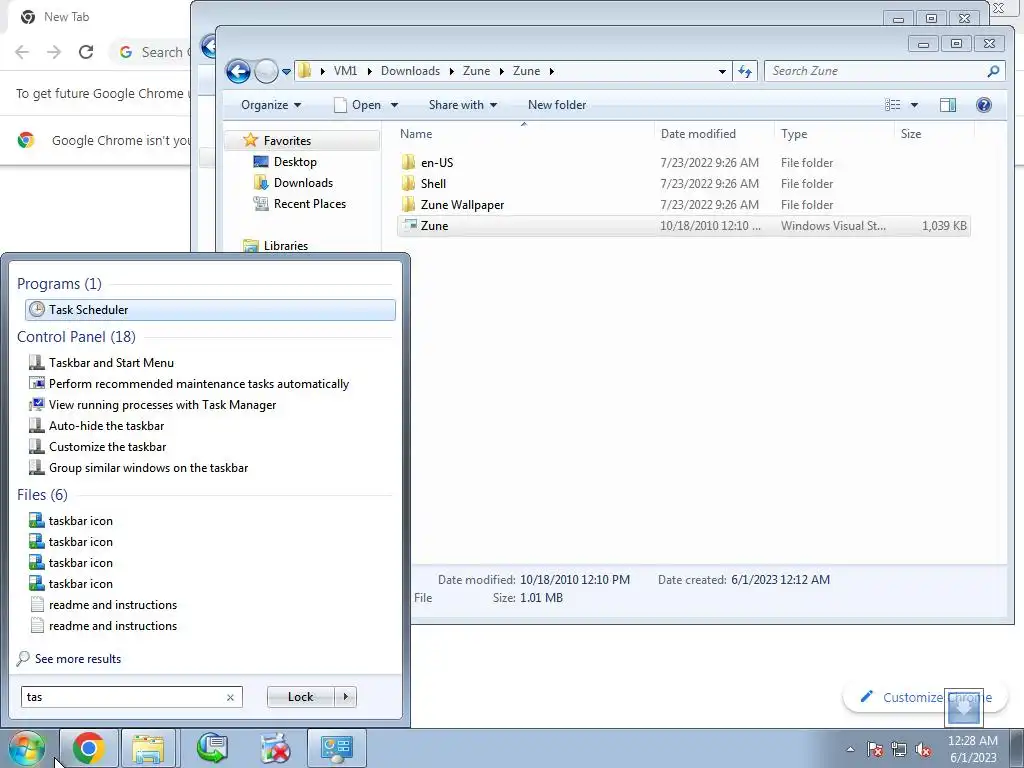Refresh the Zune folder view
This screenshot has height=768, width=1024.
[x=745, y=71]
